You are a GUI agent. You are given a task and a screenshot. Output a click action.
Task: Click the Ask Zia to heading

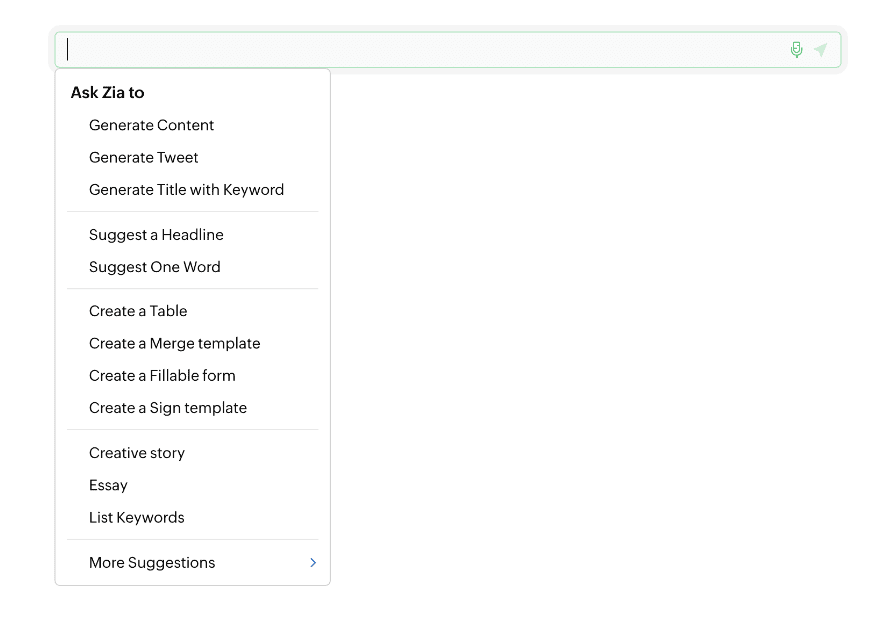(x=107, y=93)
